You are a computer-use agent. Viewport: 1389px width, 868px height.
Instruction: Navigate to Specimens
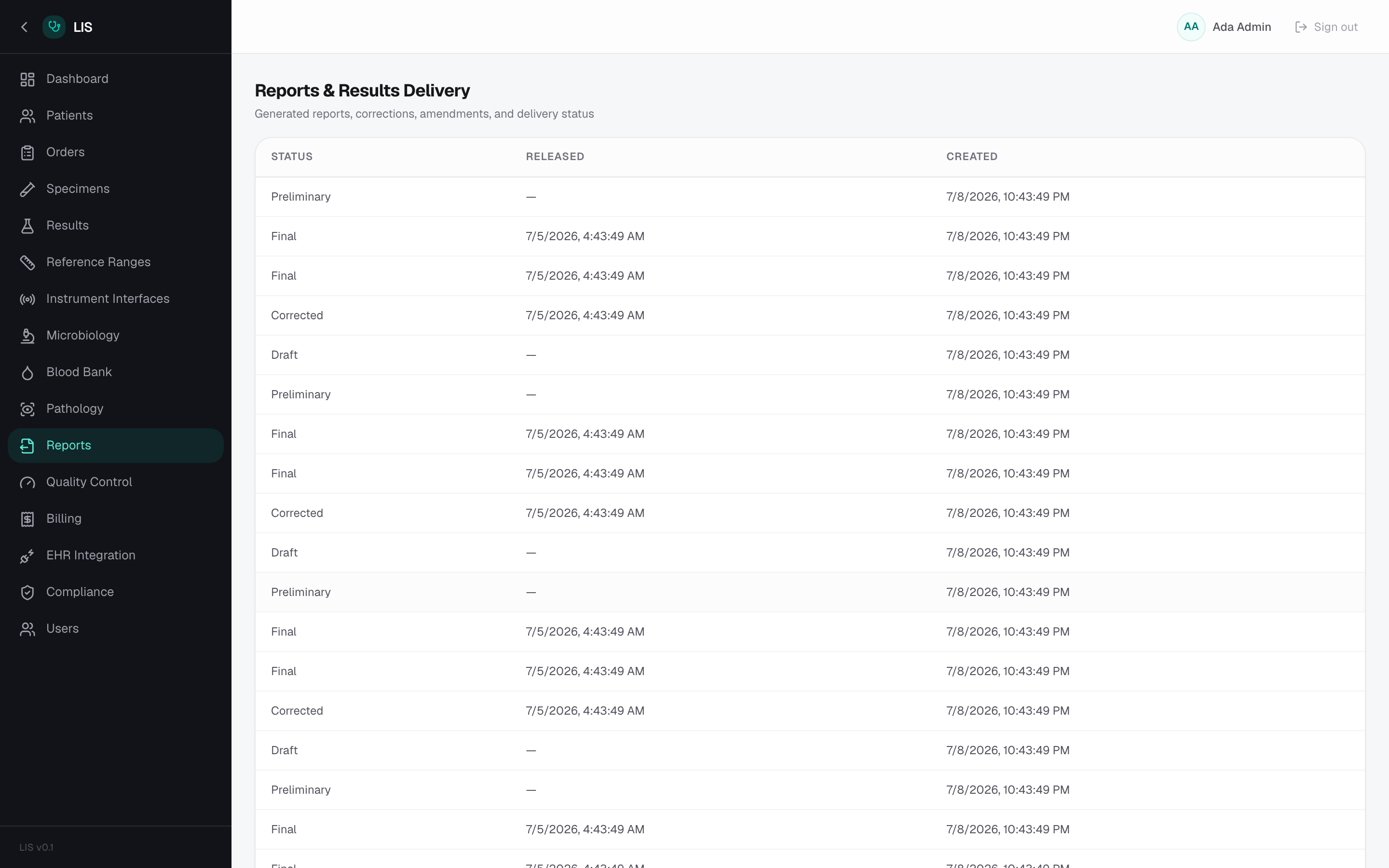point(115,190)
